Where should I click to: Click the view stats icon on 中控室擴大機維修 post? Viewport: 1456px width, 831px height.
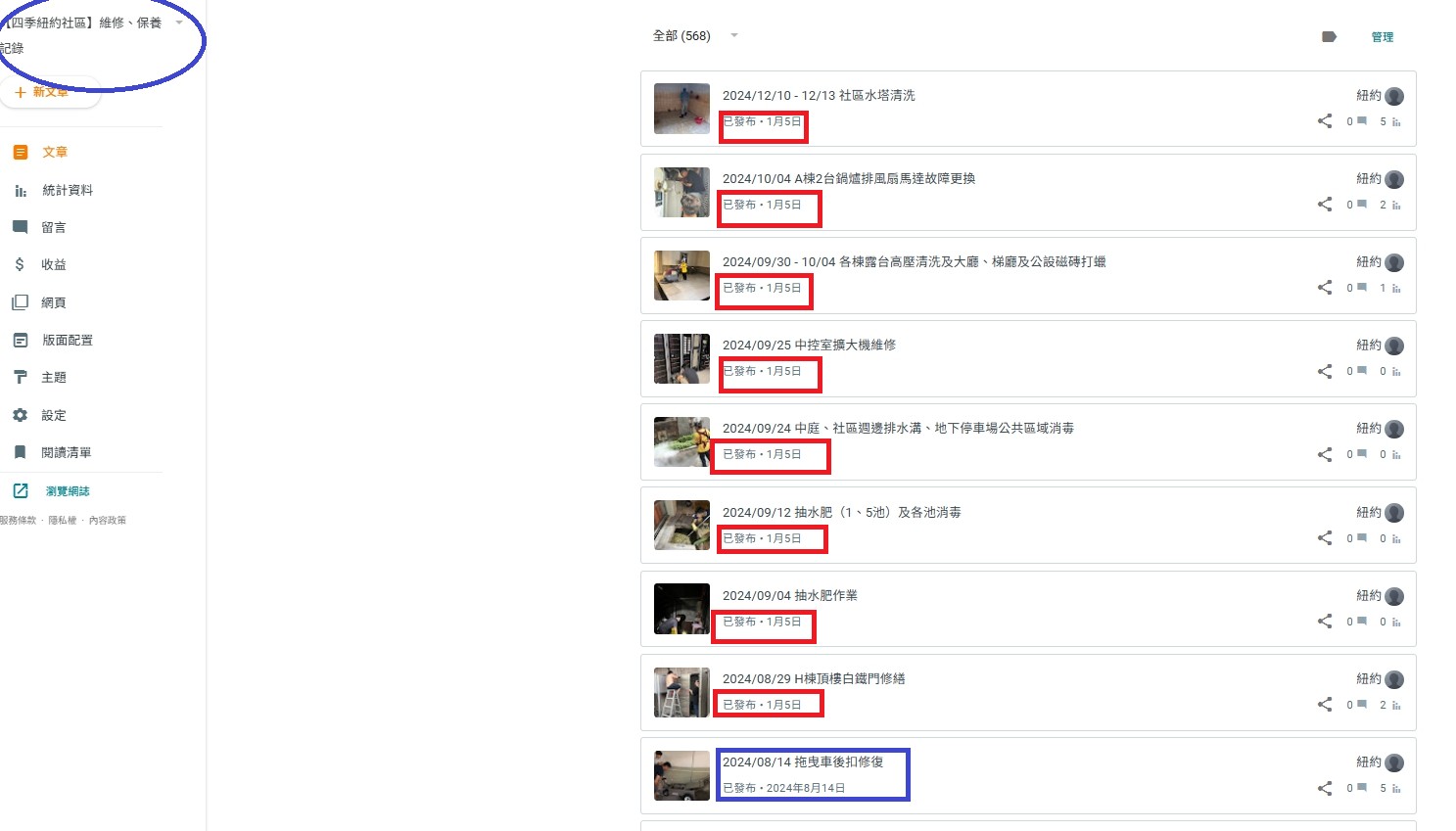click(x=1396, y=372)
